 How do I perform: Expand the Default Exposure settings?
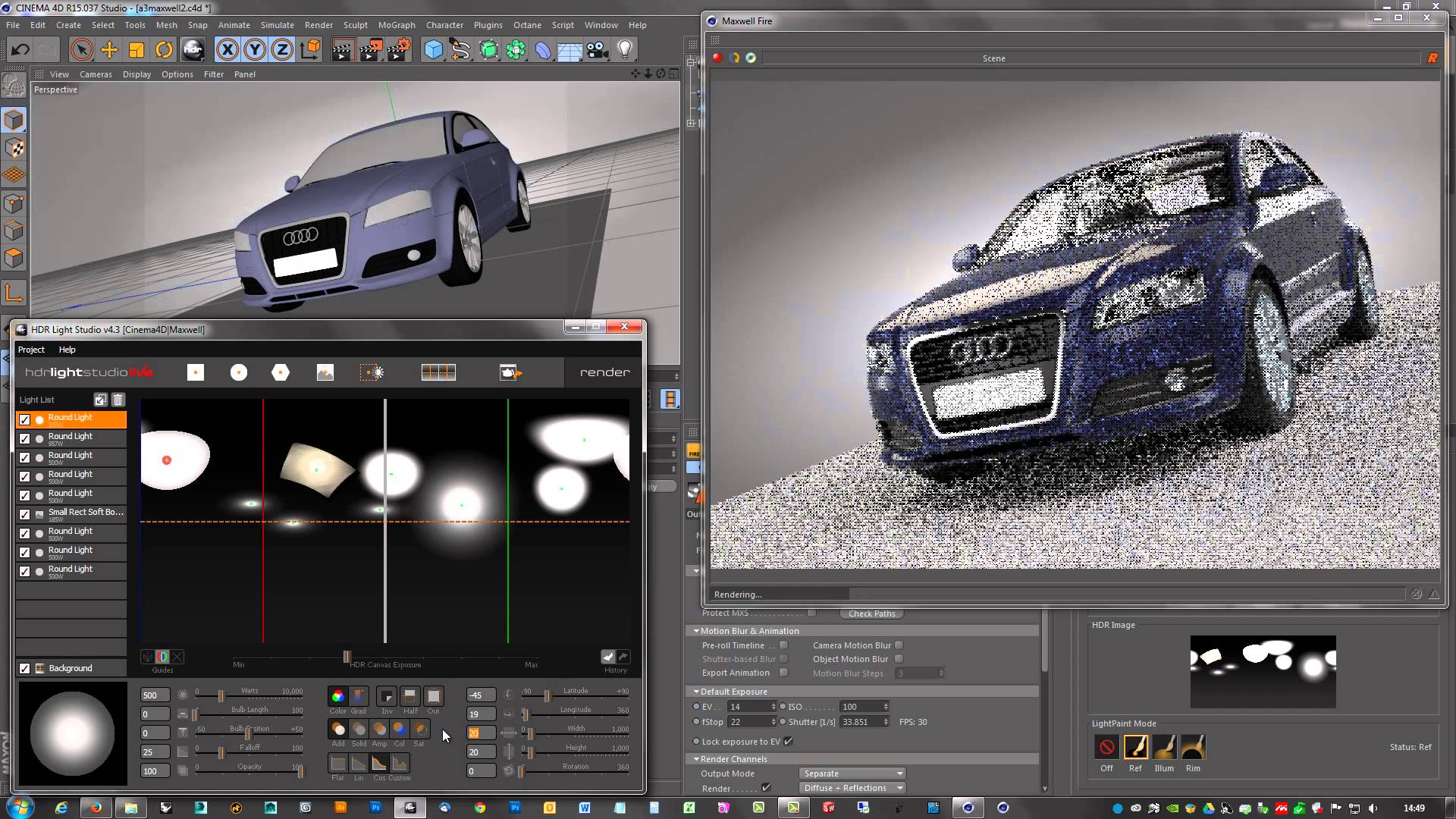[698, 691]
